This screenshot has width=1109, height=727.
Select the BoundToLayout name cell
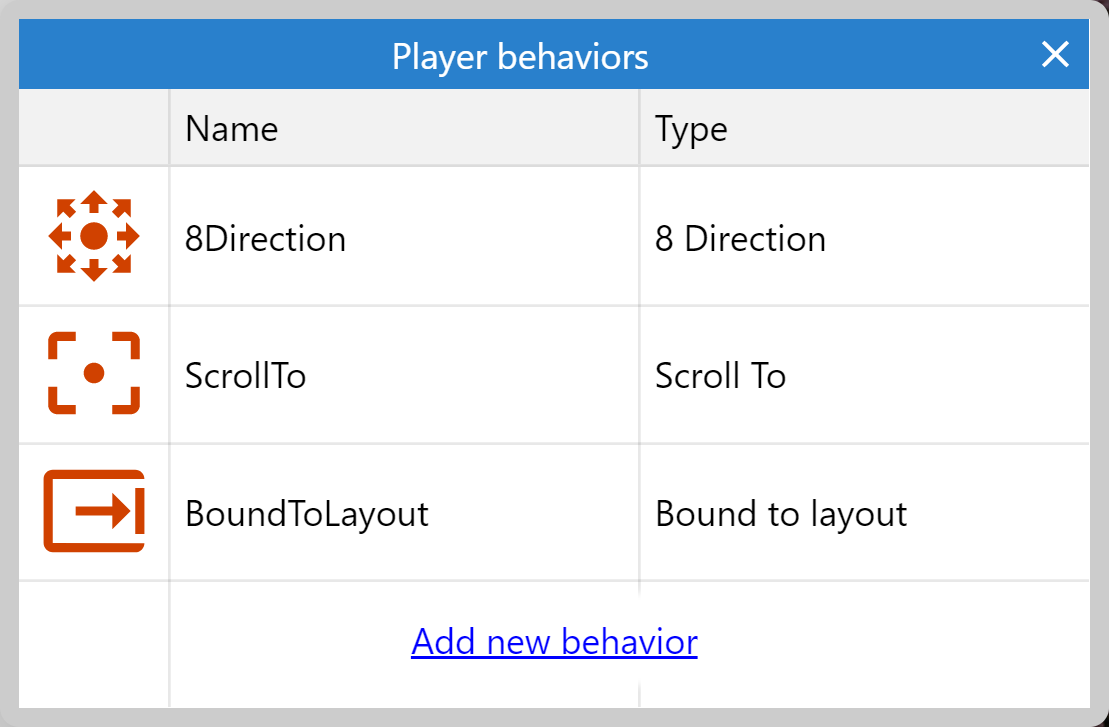(x=307, y=514)
